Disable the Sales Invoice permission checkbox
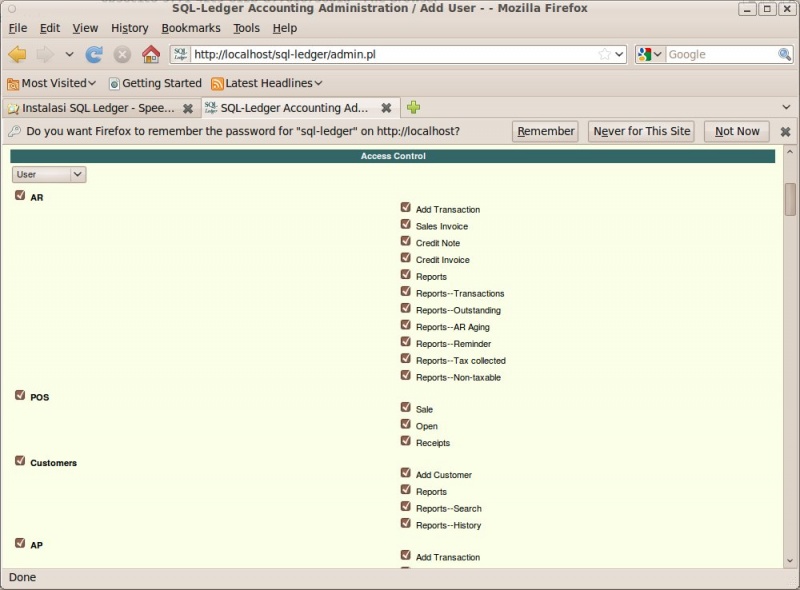The width and height of the screenshot is (800, 590). tap(405, 226)
